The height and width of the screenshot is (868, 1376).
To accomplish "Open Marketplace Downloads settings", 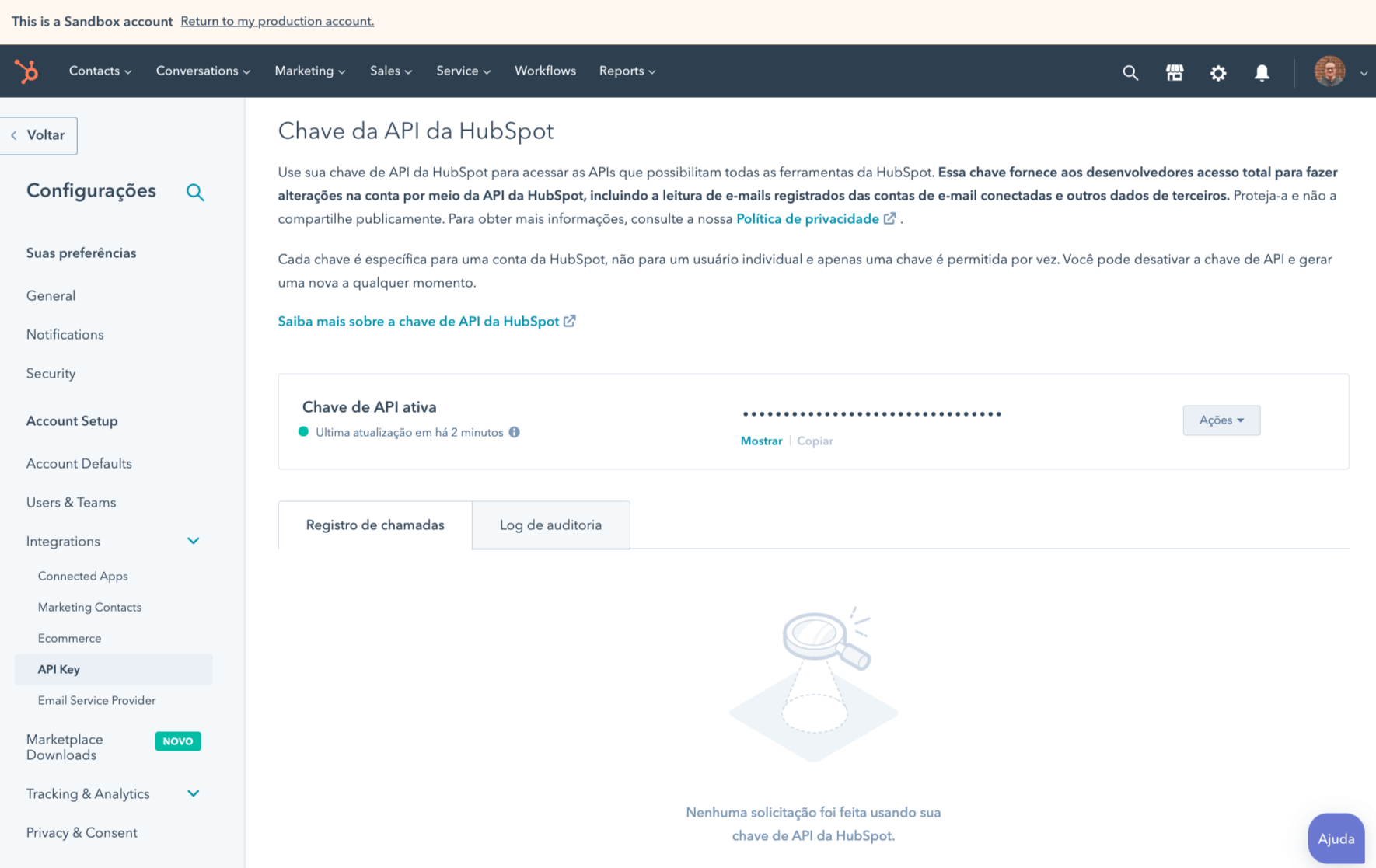I will point(65,747).
